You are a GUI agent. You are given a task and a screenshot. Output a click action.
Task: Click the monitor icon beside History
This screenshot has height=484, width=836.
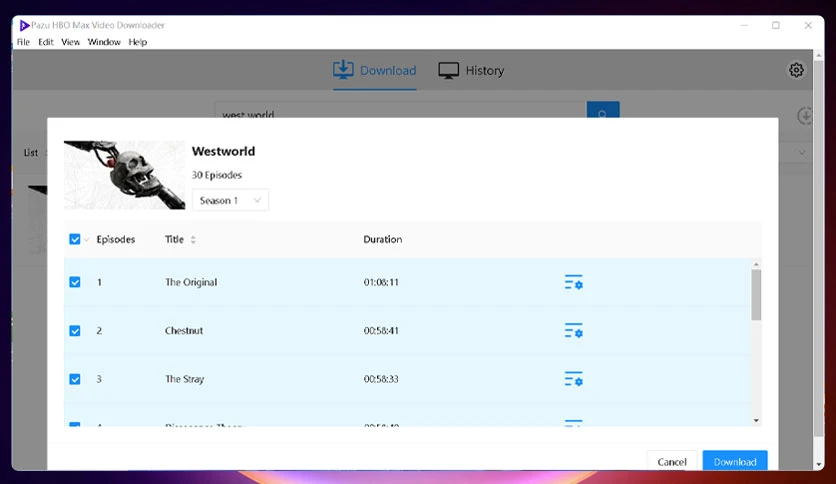click(x=448, y=70)
